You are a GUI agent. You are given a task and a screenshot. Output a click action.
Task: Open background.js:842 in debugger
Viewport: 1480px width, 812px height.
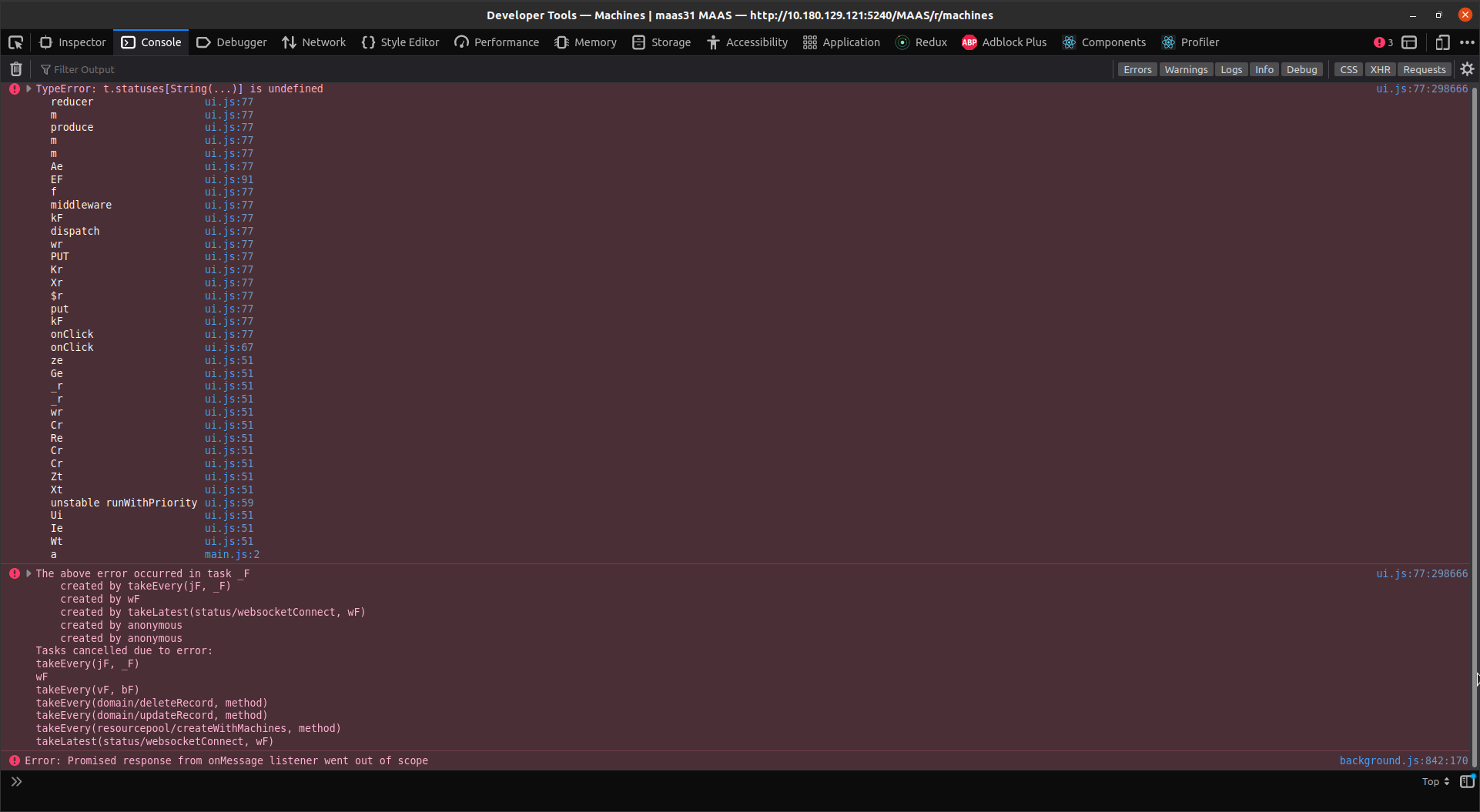1403,760
